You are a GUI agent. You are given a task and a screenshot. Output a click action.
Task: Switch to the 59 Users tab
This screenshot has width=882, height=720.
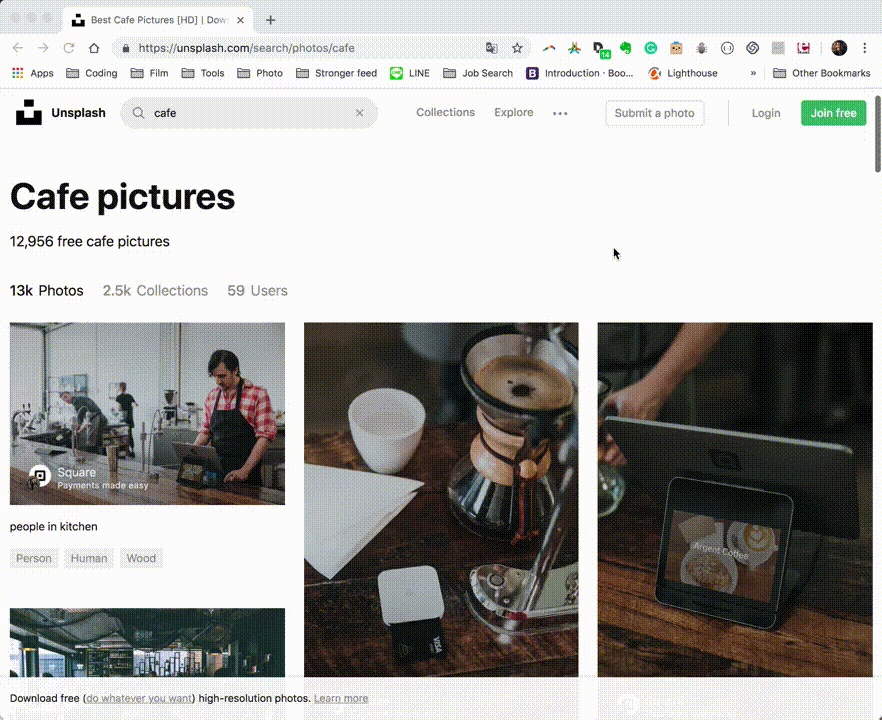point(257,291)
